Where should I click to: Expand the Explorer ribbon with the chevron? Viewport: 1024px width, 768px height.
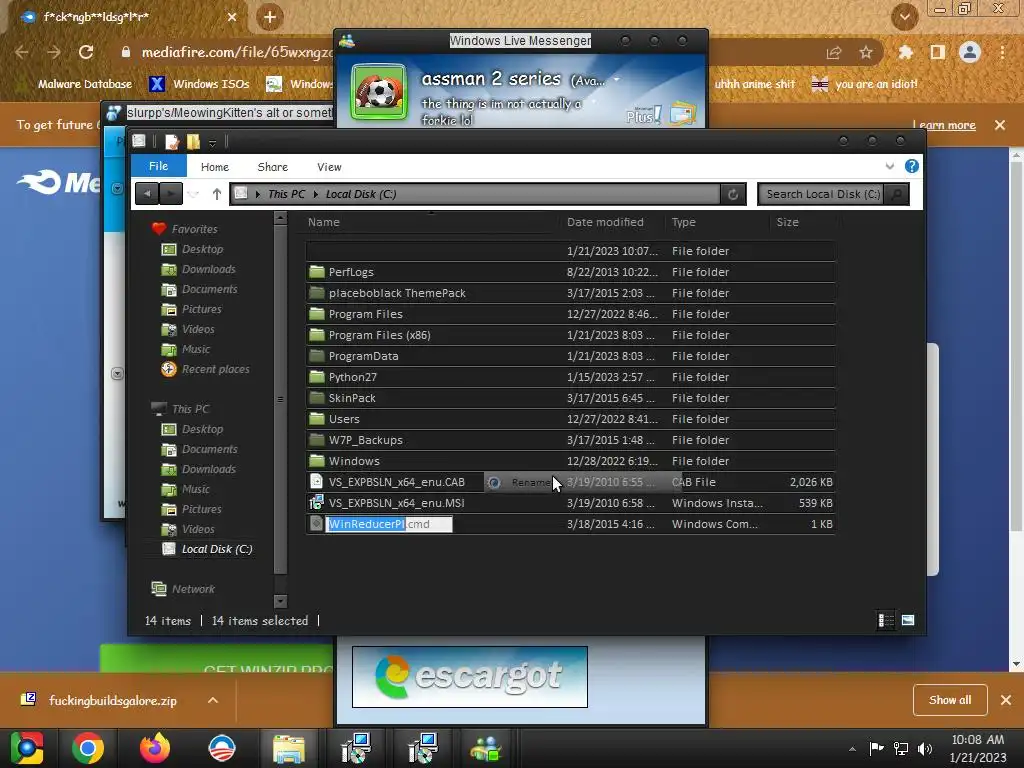coord(889,167)
